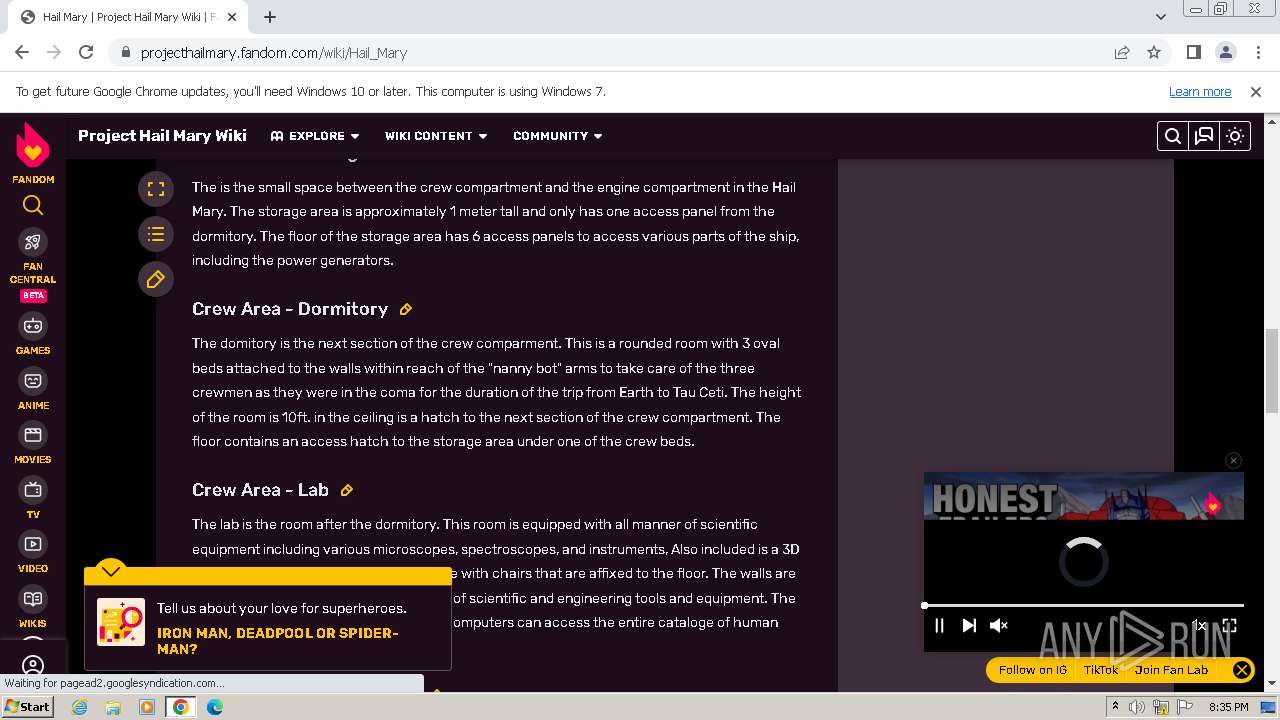
Task: Go to Anime in the Fandom sidebar
Action: [33, 390]
